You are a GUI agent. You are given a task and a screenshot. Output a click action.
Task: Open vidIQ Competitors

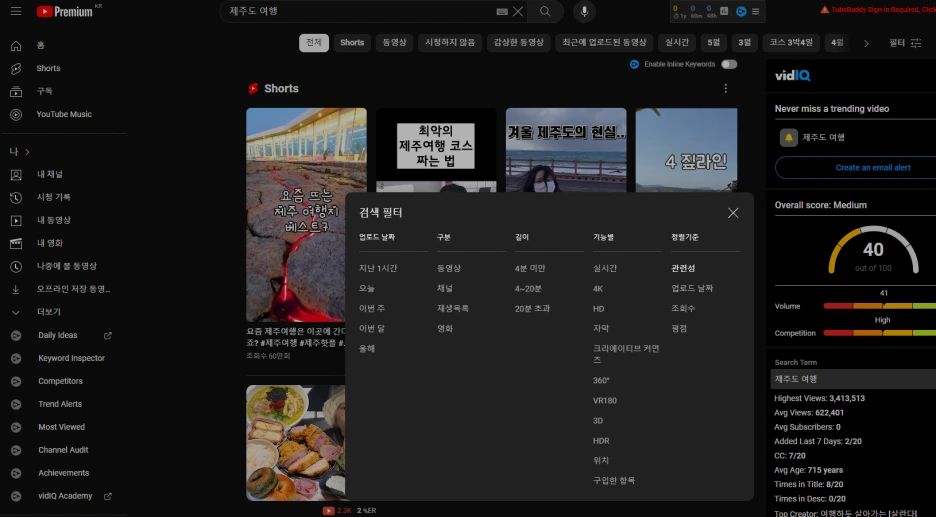[61, 381]
